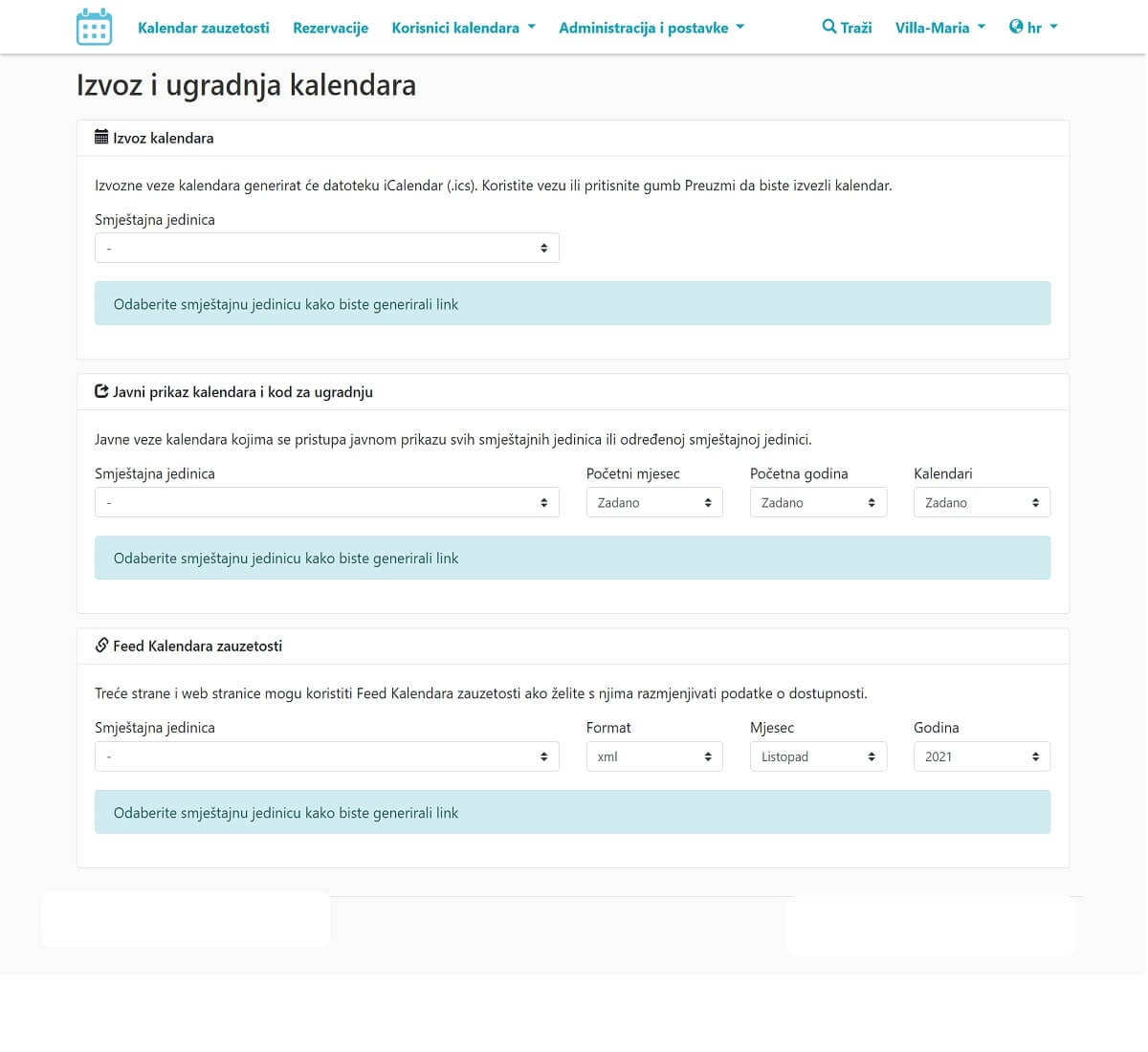Pick Smještajna jedinica in Feed section
The image size is (1148, 1052).
tap(326, 757)
